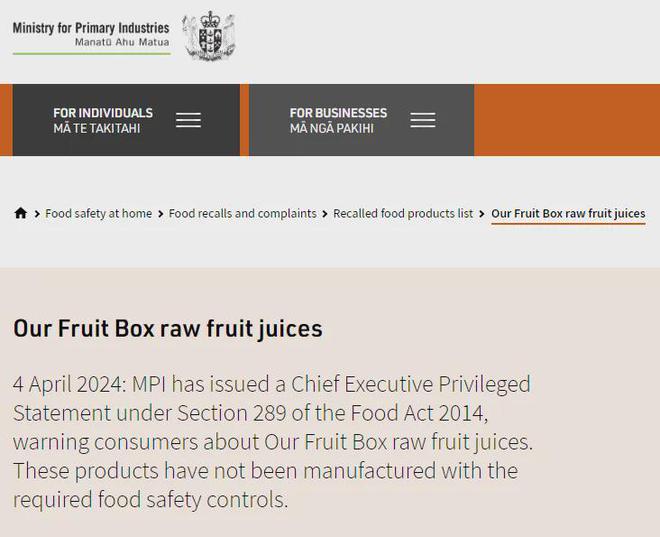
Task: Click the Manatū Ahu Matua text
Action: 122,42
